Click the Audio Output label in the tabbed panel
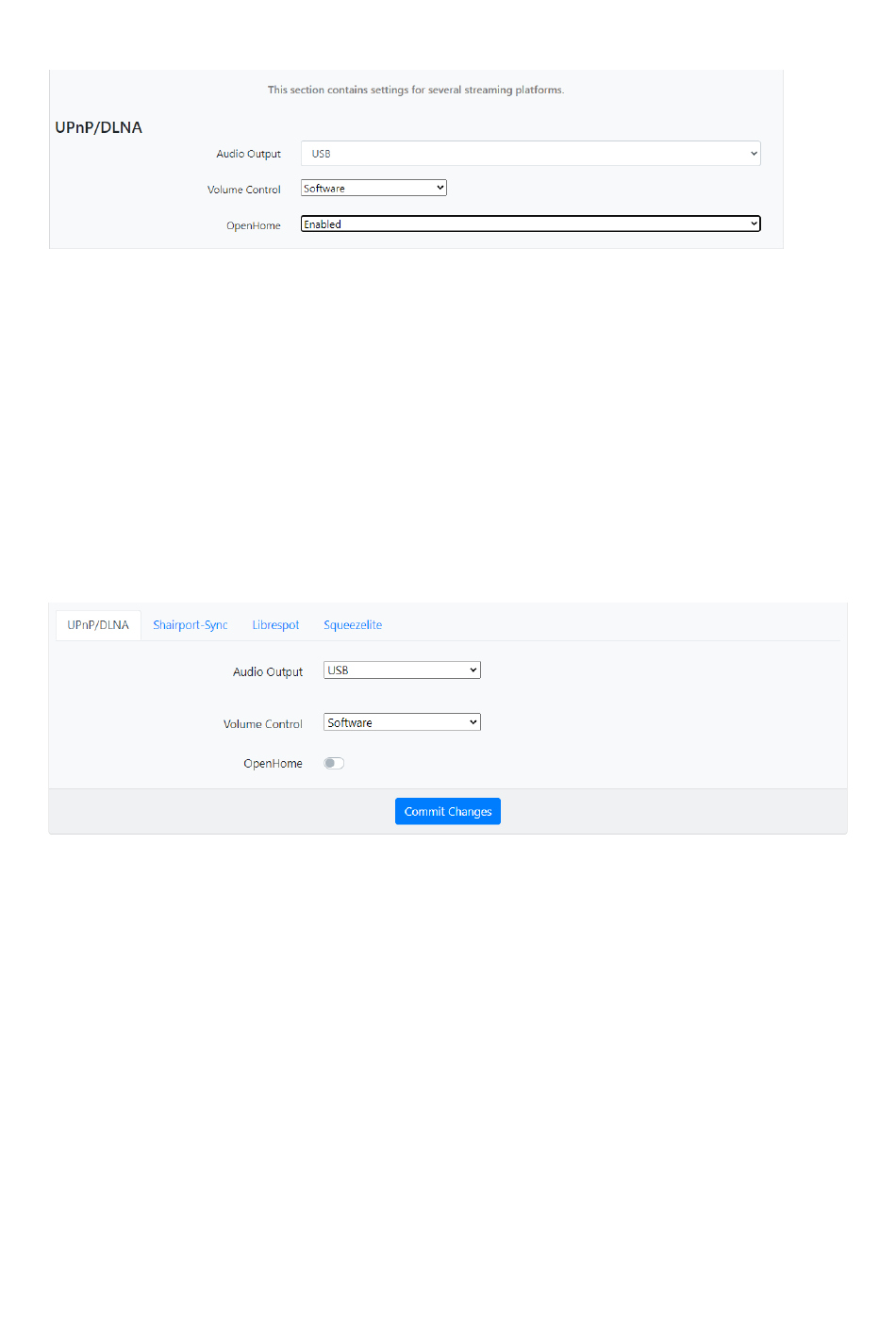 pos(268,672)
